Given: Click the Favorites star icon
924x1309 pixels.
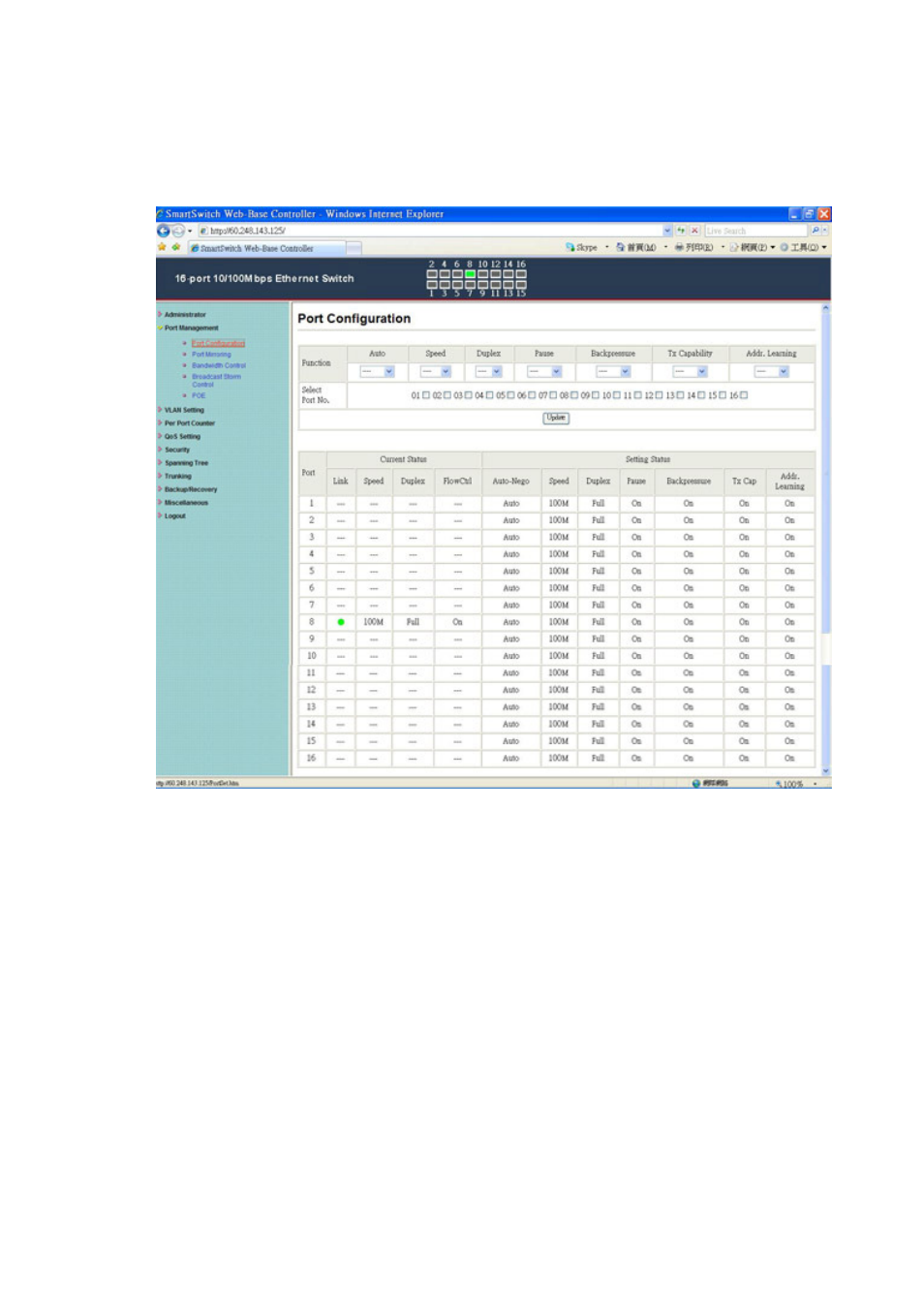Looking at the screenshot, I should [x=162, y=247].
